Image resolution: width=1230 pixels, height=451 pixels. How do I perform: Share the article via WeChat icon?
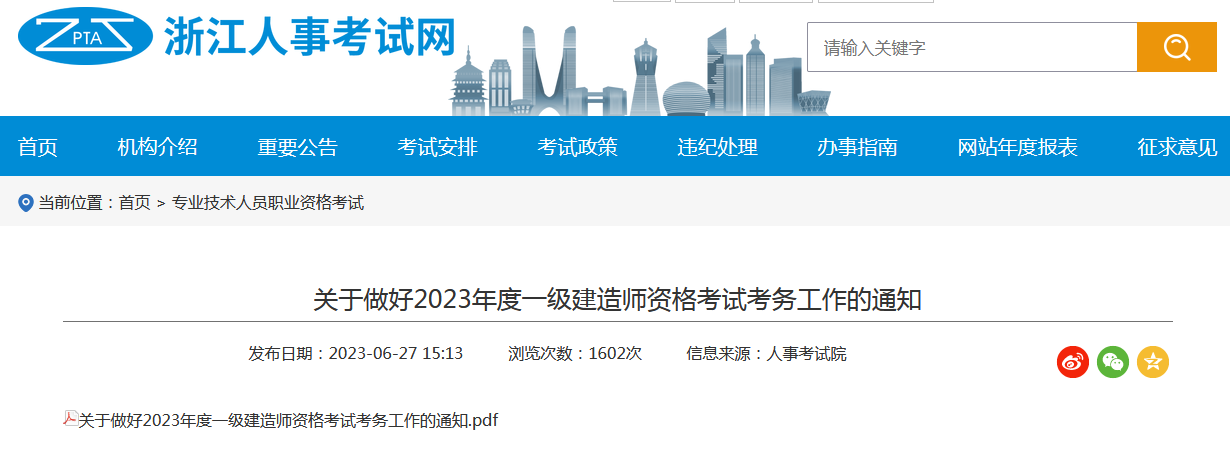(x=1113, y=362)
